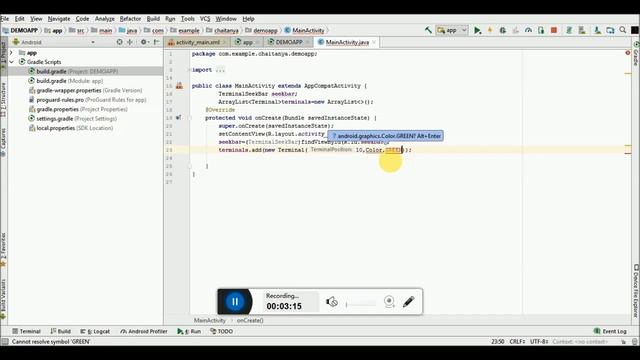Toggle tool window bars icon in status bar corner
Screen dimensions: 640x360
4,342
